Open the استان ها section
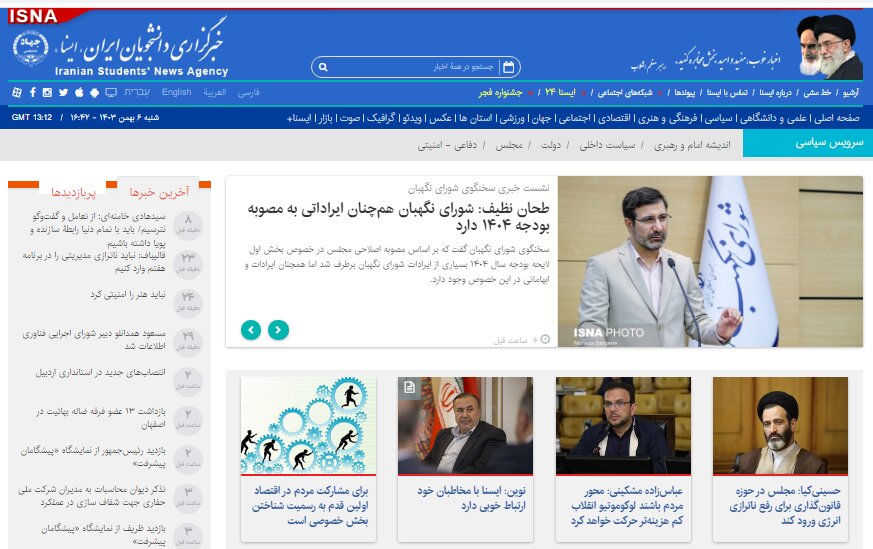Image resolution: width=873 pixels, height=549 pixels. pyautogui.click(x=475, y=118)
